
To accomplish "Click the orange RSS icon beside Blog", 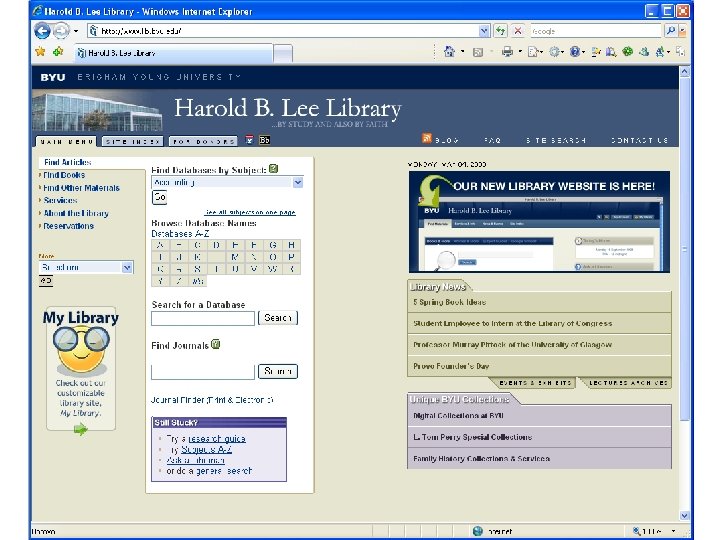I will click(427, 138).
